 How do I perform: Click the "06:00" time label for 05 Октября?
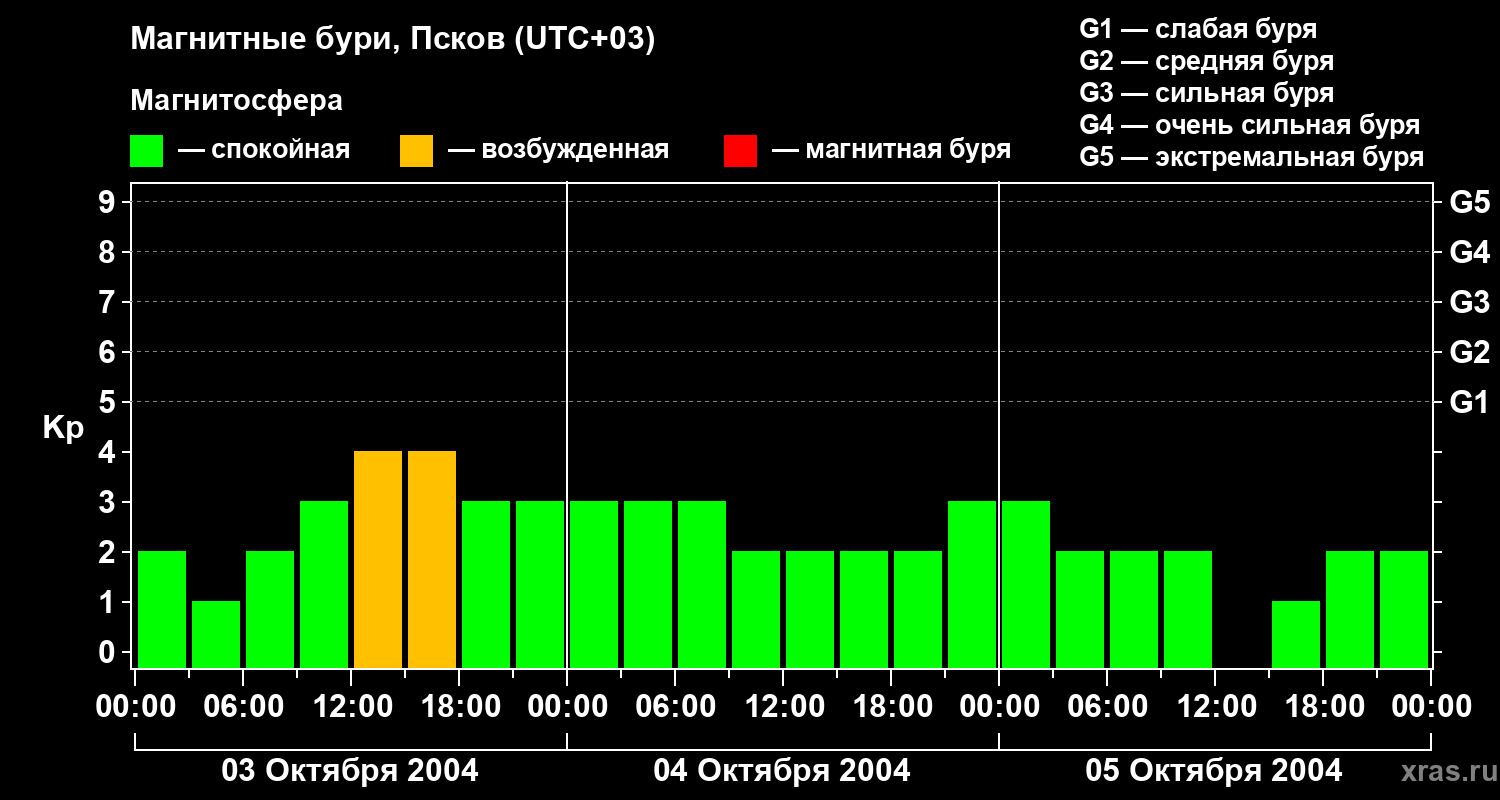(x=1107, y=707)
